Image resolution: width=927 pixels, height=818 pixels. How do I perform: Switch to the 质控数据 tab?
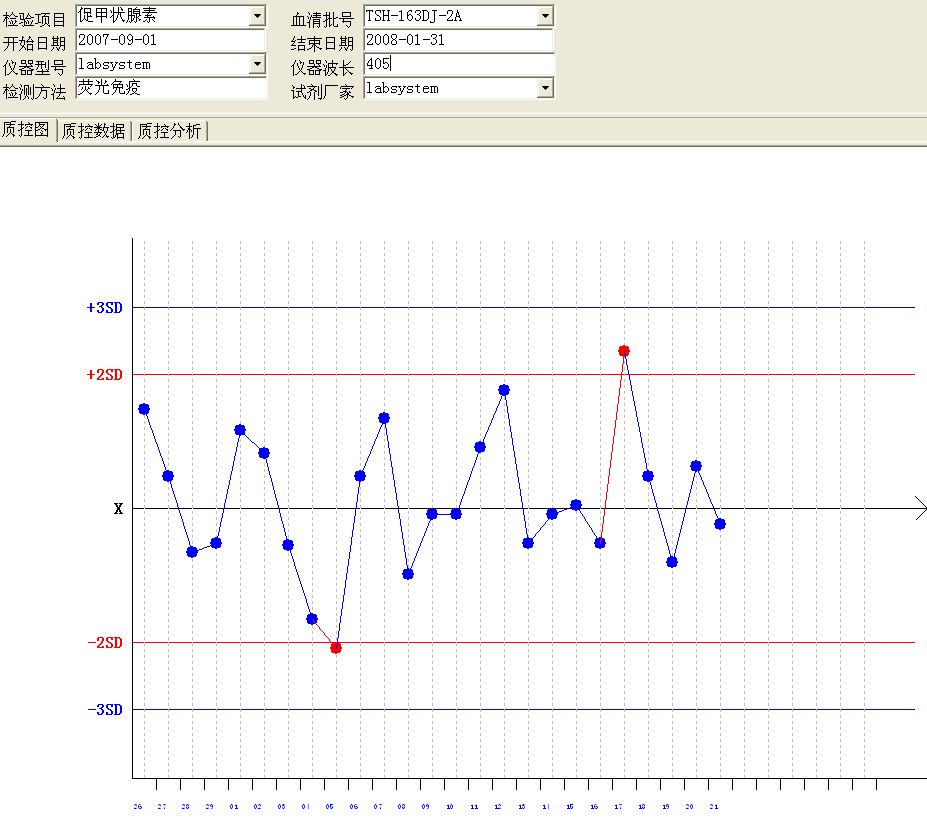(93, 131)
